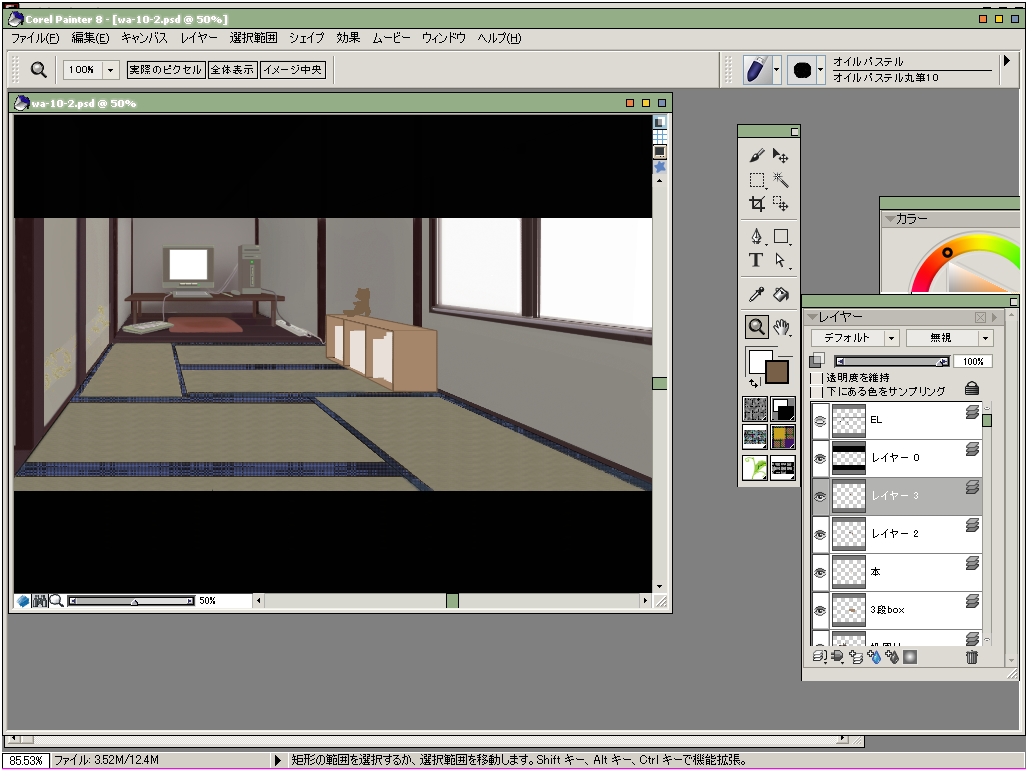Open the gradient selector in toolbox

click(x=783, y=409)
